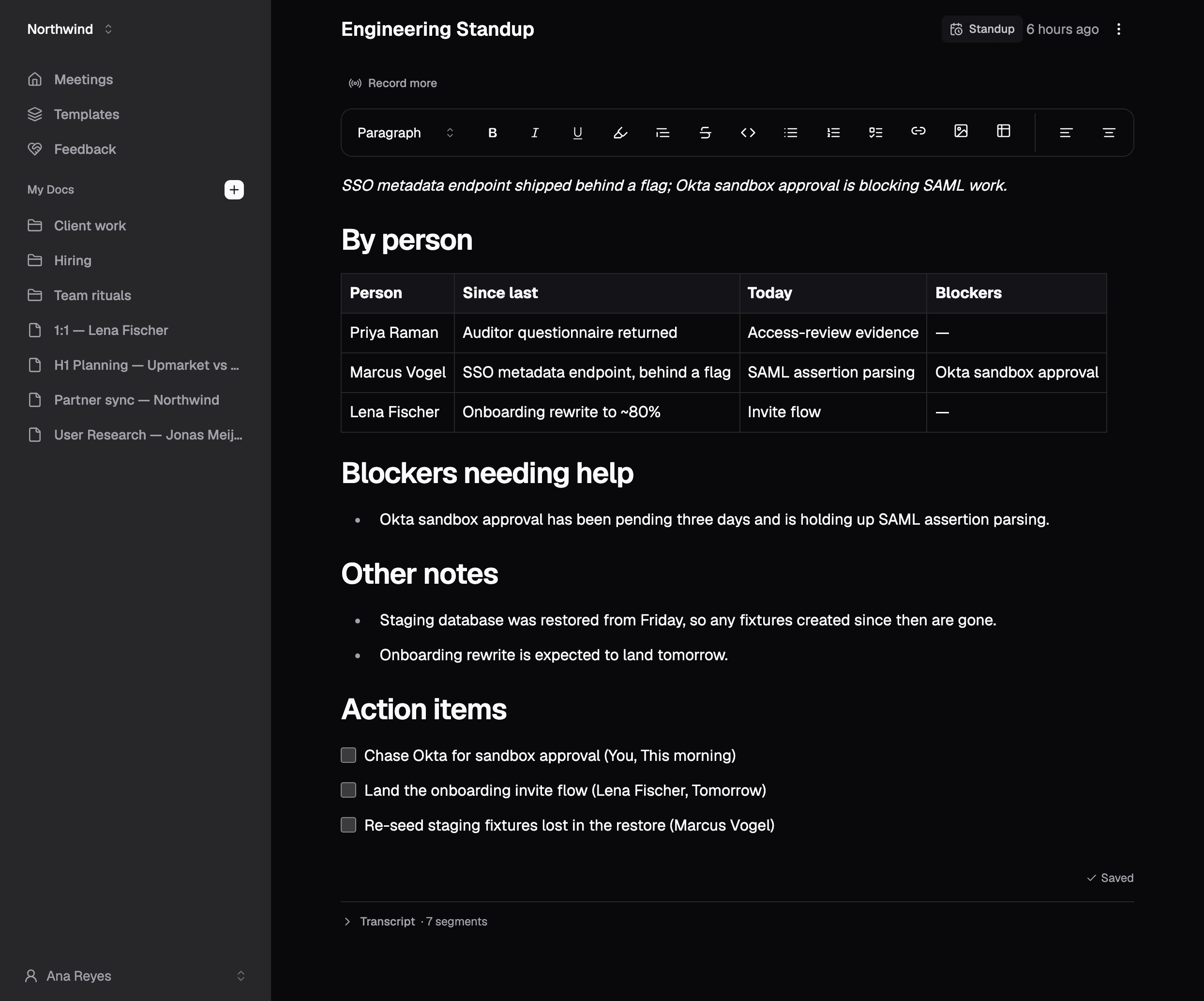Add a new doc with plus button
1204x1001 pixels.
click(x=234, y=190)
